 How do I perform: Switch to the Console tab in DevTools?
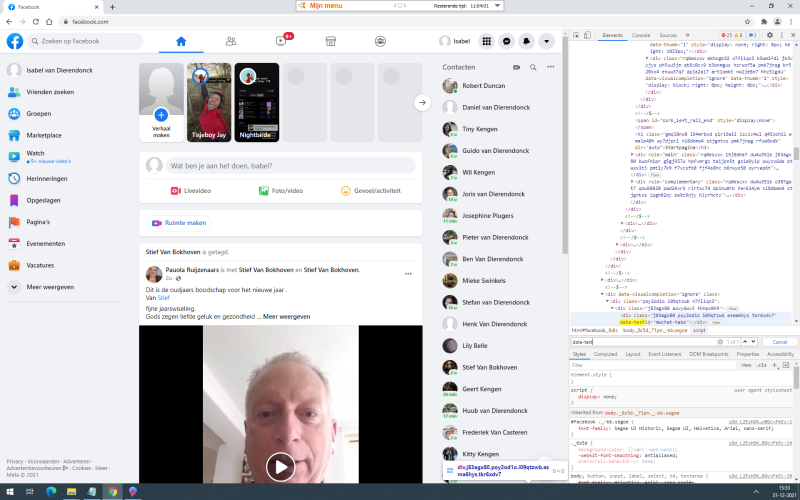click(640, 35)
